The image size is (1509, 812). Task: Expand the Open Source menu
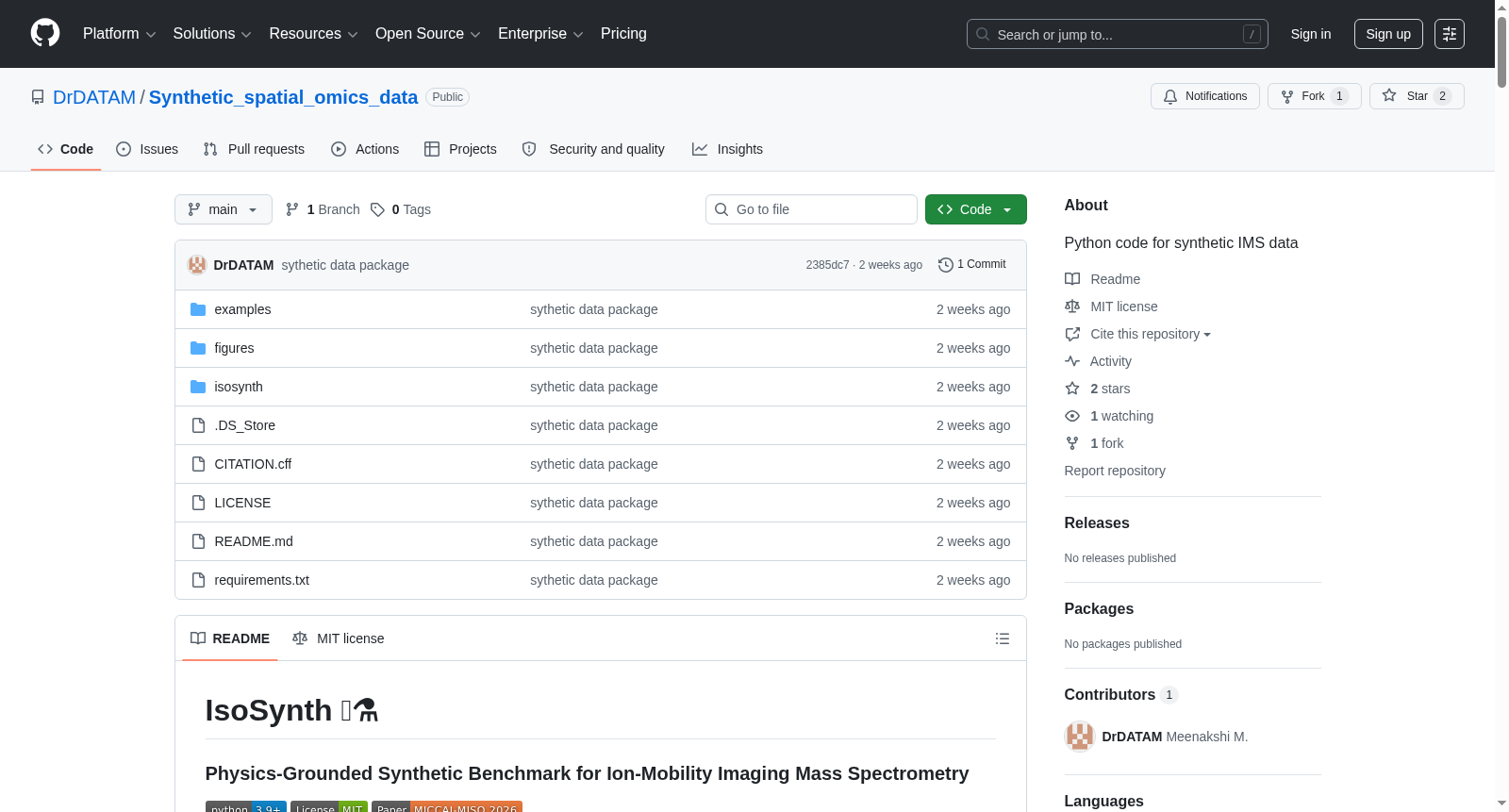pos(428,34)
